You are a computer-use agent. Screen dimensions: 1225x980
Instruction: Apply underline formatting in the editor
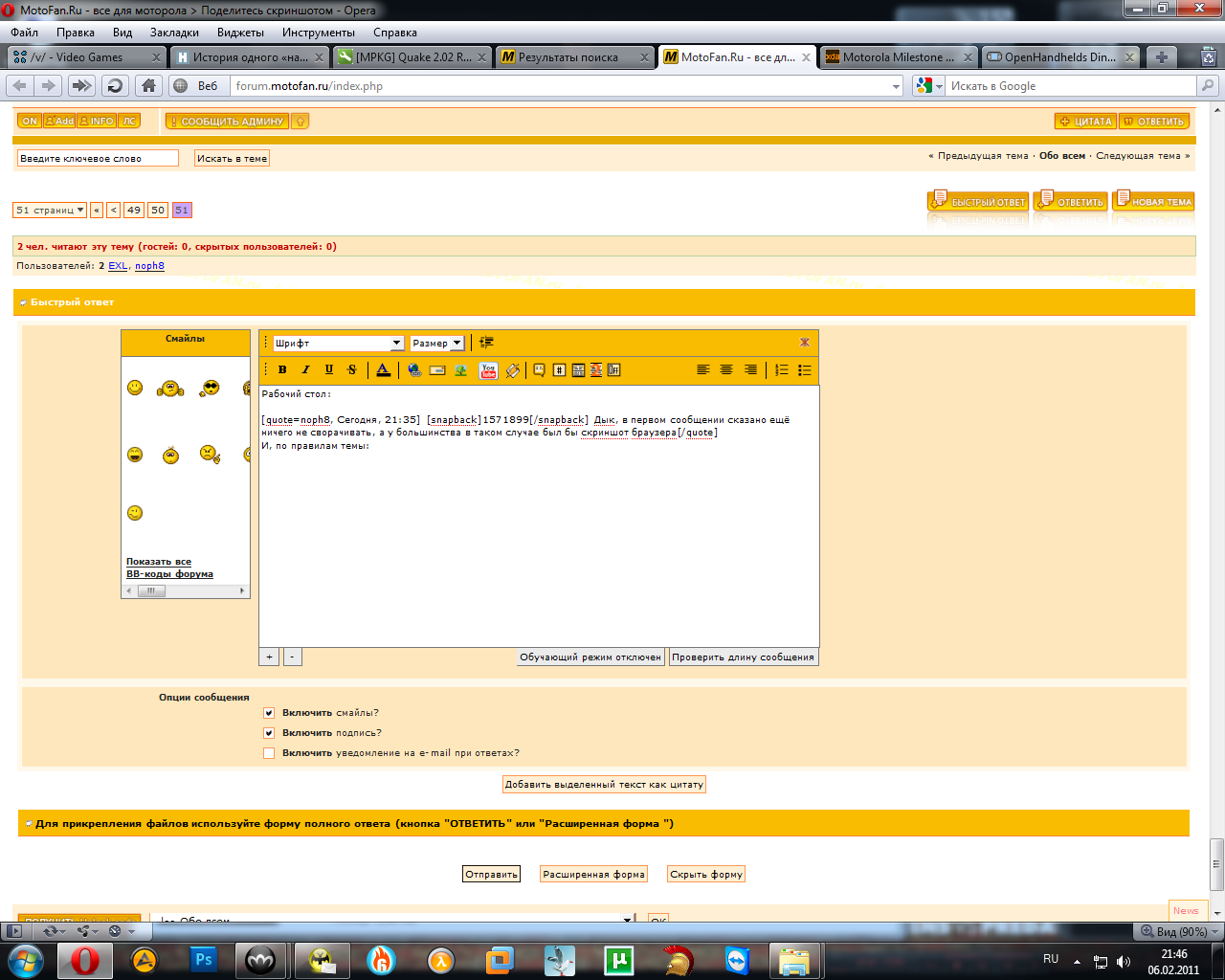pyautogui.click(x=329, y=370)
